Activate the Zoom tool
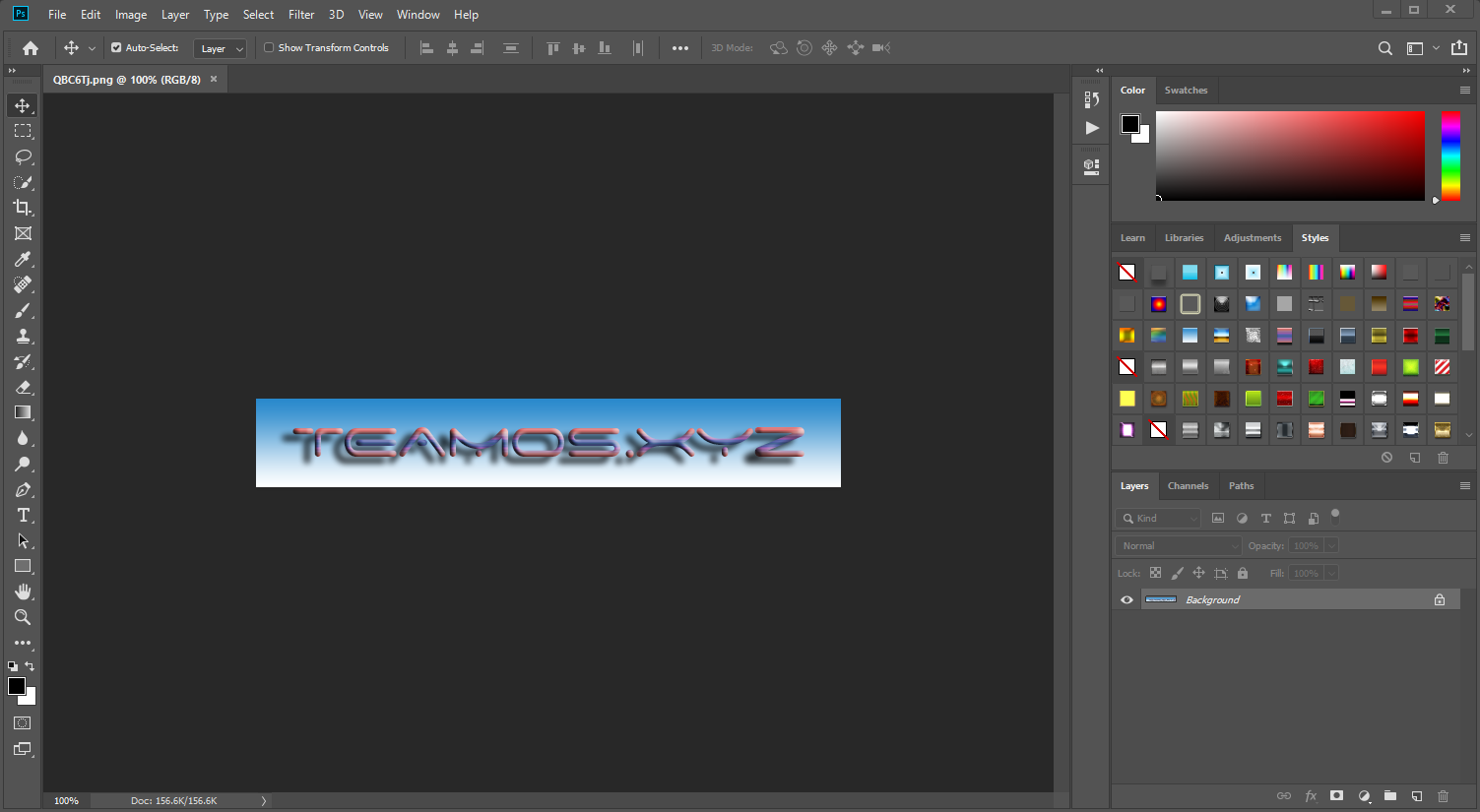The image size is (1480, 812). 23,617
